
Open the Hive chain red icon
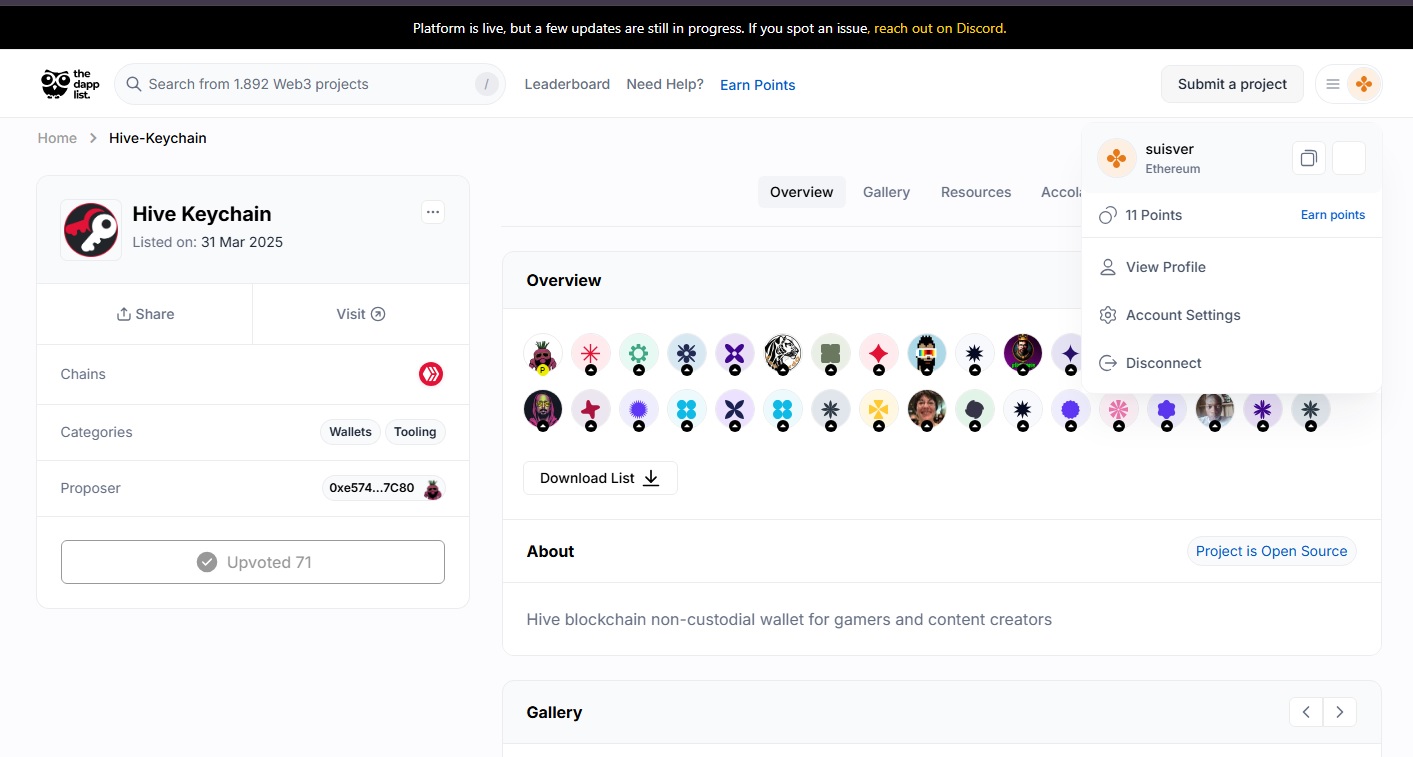431,374
